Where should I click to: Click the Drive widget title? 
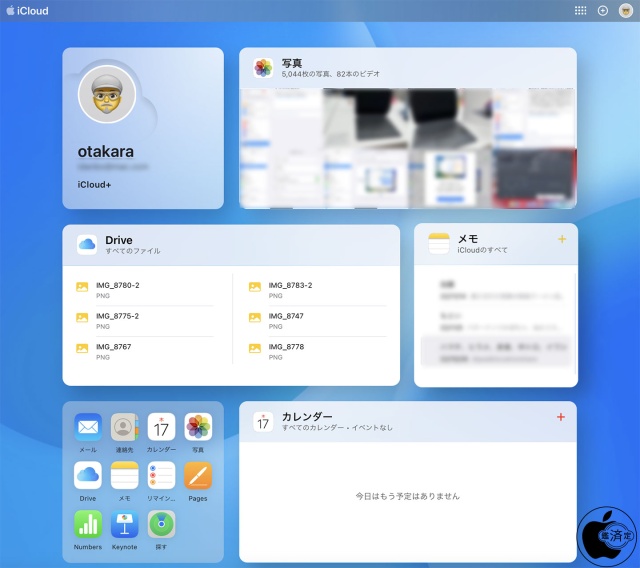point(119,240)
